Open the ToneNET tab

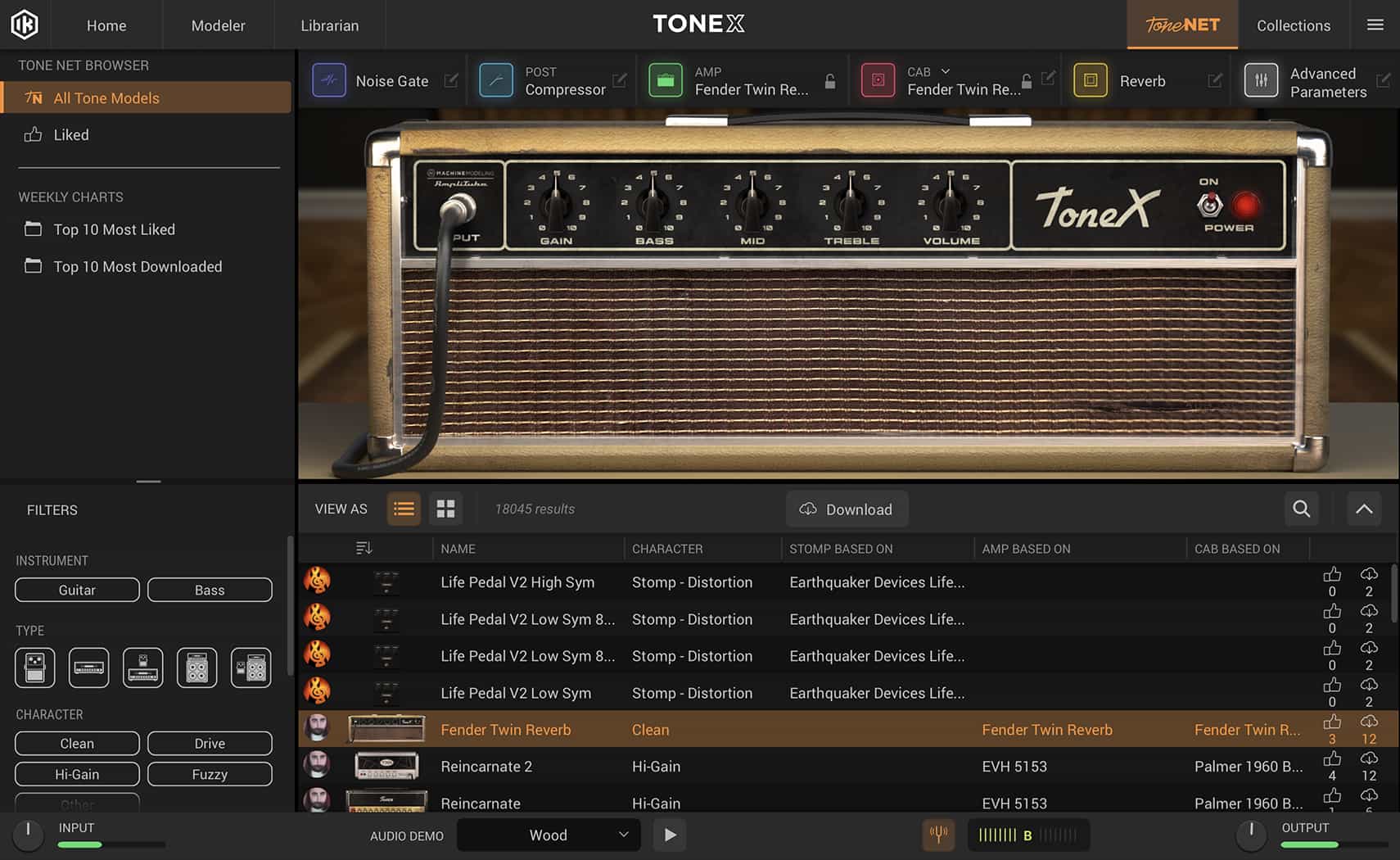pos(1182,25)
